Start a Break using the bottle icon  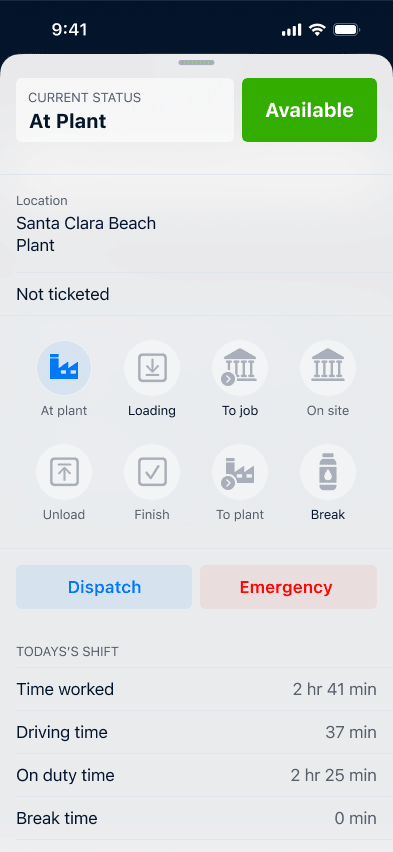click(328, 472)
